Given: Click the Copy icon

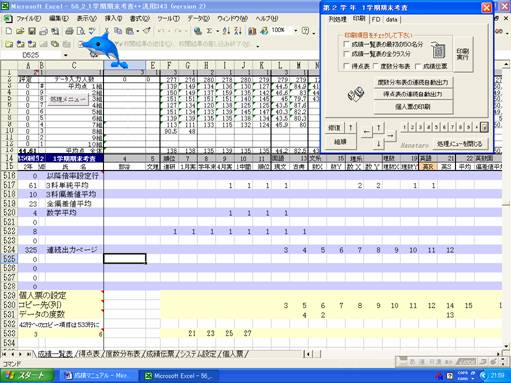Looking at the screenshot, I should (118, 31).
